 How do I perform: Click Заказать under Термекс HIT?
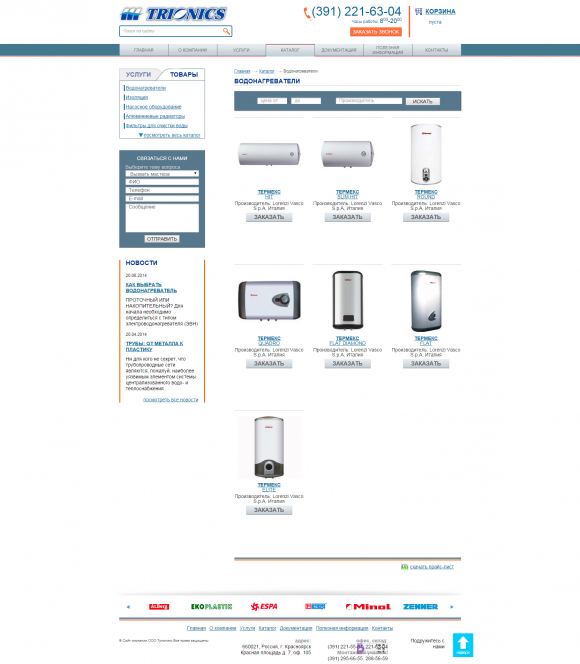coord(269,217)
